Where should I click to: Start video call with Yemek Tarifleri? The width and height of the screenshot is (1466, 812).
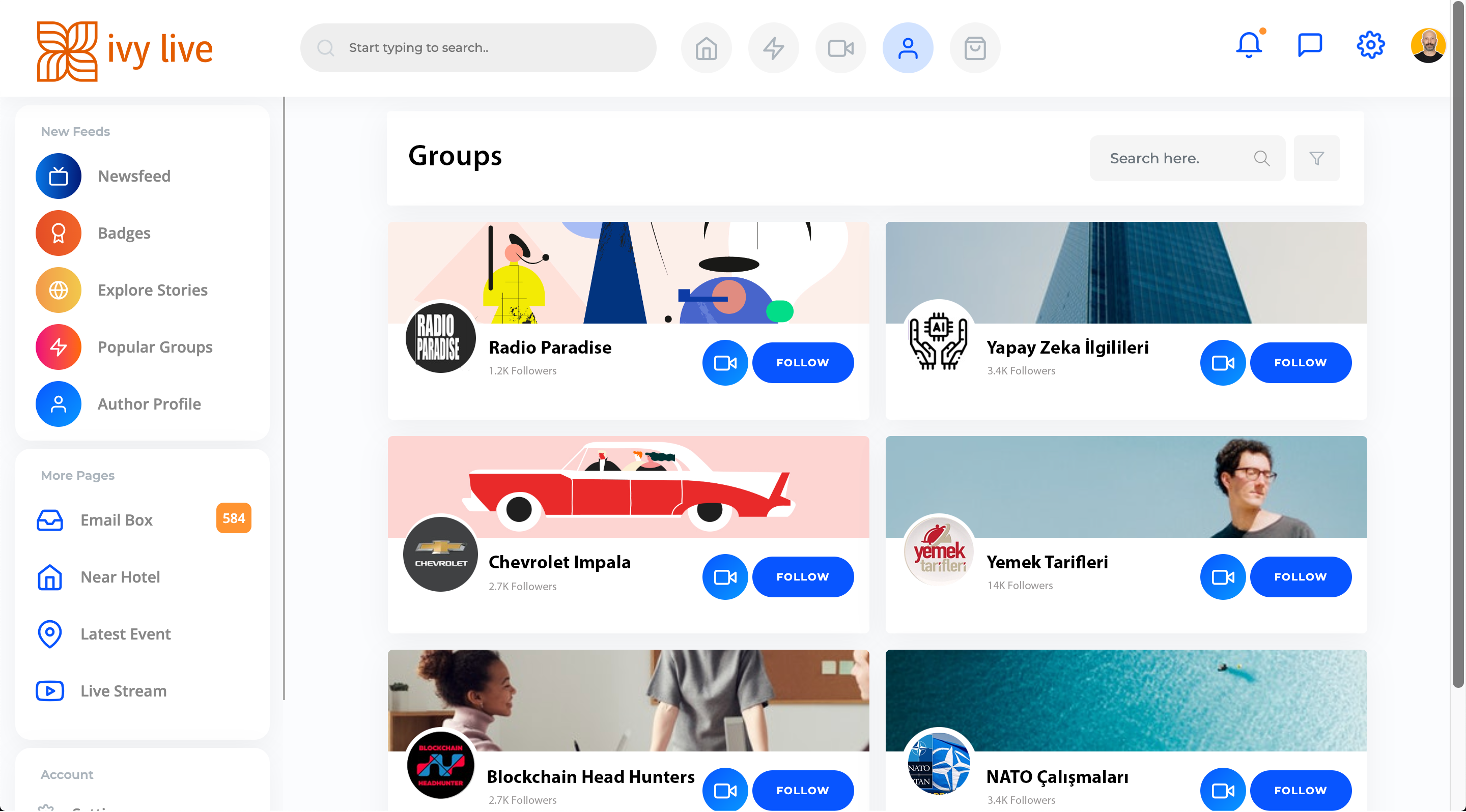[1223, 576]
